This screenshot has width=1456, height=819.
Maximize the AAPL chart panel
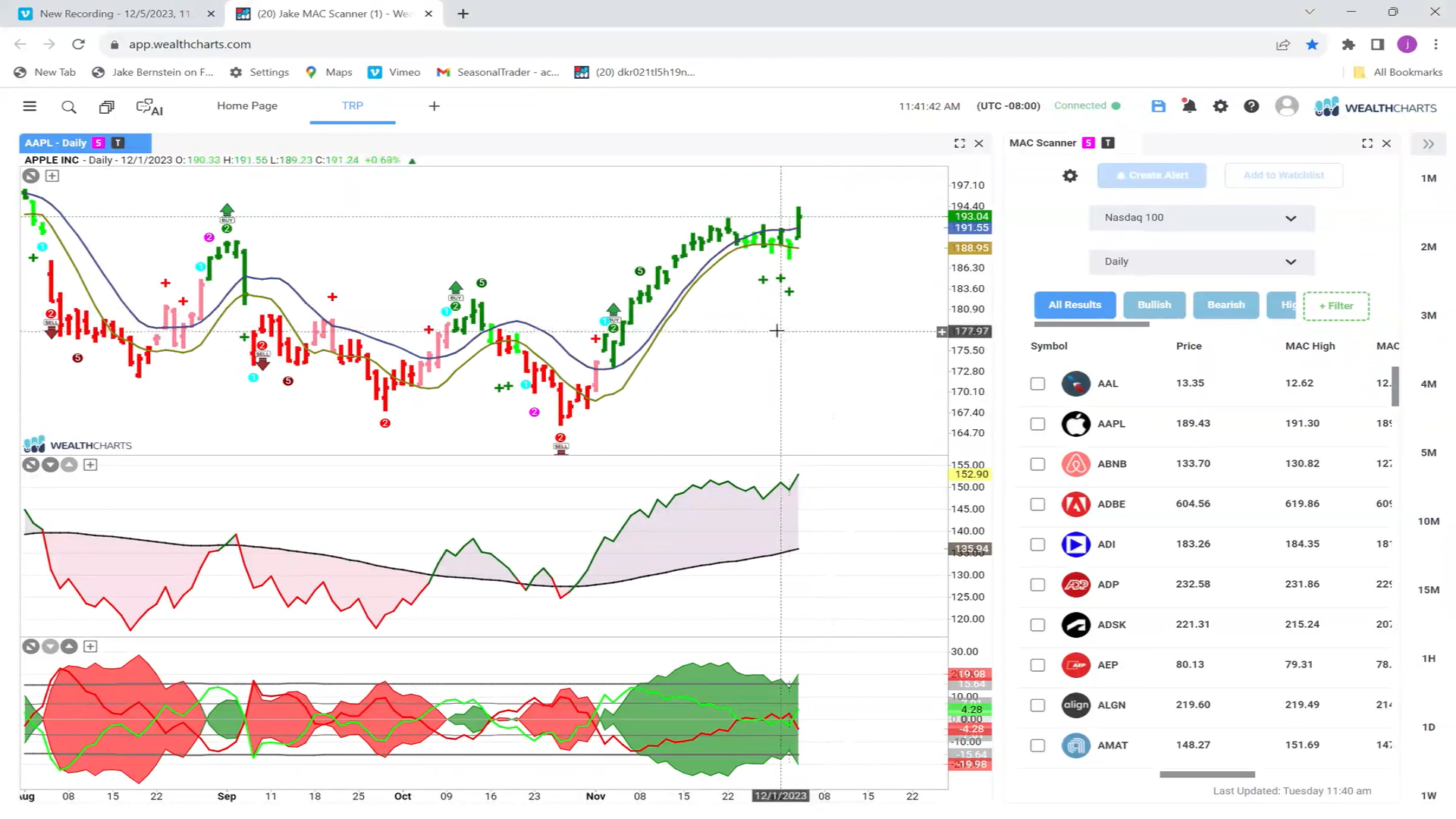point(959,143)
